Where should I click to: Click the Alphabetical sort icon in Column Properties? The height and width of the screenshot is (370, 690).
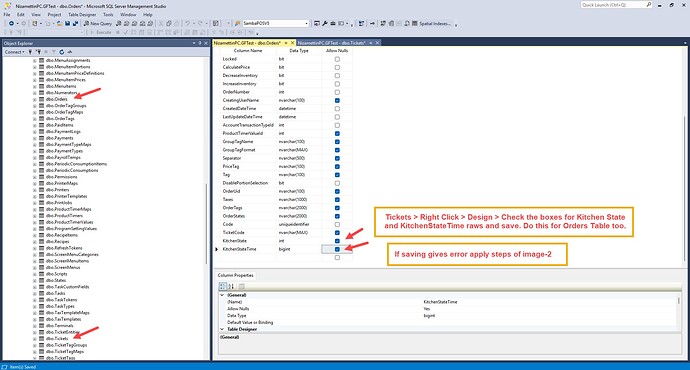(231, 286)
